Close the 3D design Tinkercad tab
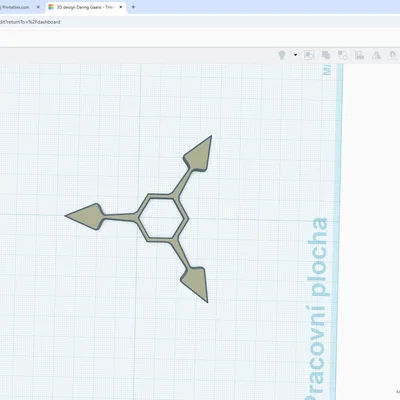This screenshot has height=400, width=400. [121, 7]
